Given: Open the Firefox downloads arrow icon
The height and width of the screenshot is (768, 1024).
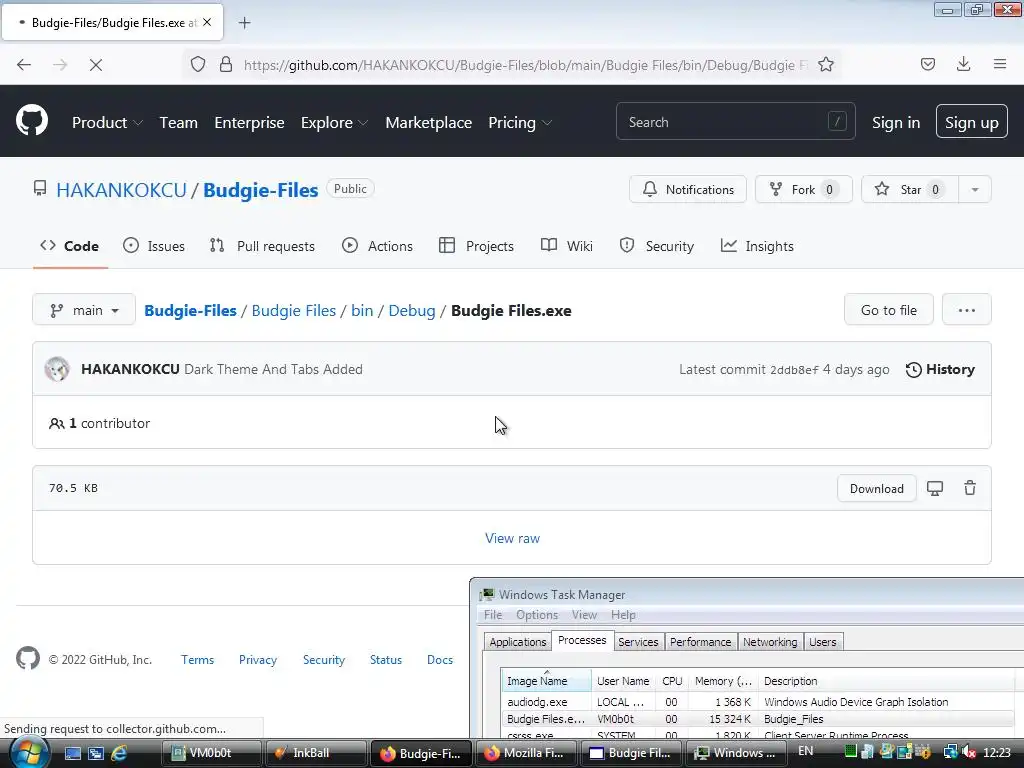Looking at the screenshot, I should (963, 64).
